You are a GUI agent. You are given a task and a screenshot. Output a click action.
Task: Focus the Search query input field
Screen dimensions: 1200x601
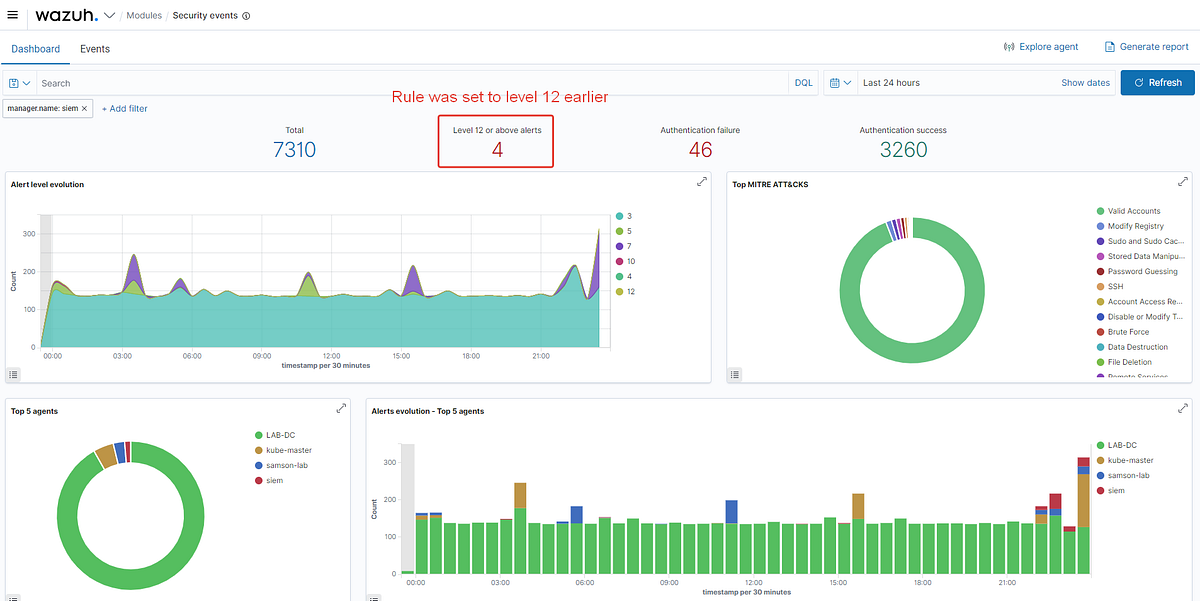413,83
